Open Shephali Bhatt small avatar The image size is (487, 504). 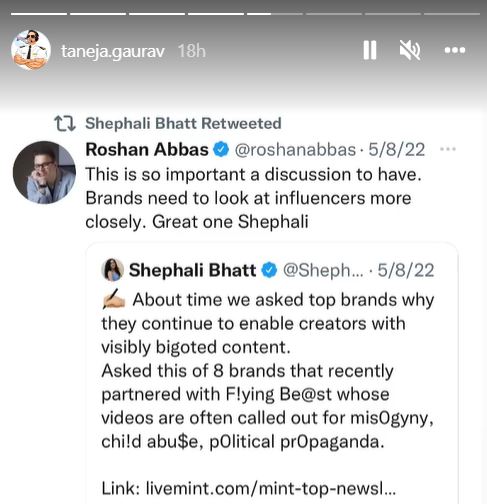[113, 270]
